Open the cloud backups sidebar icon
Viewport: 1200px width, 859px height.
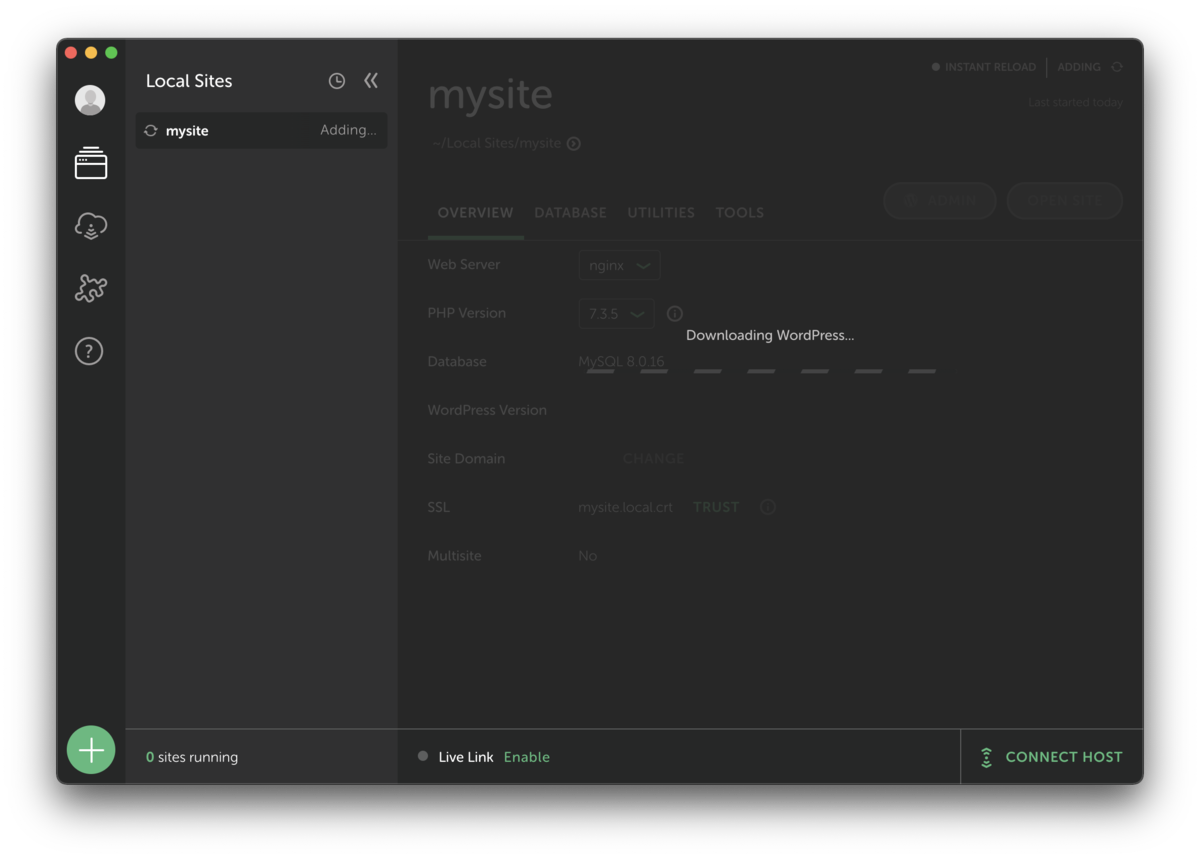click(x=90, y=226)
